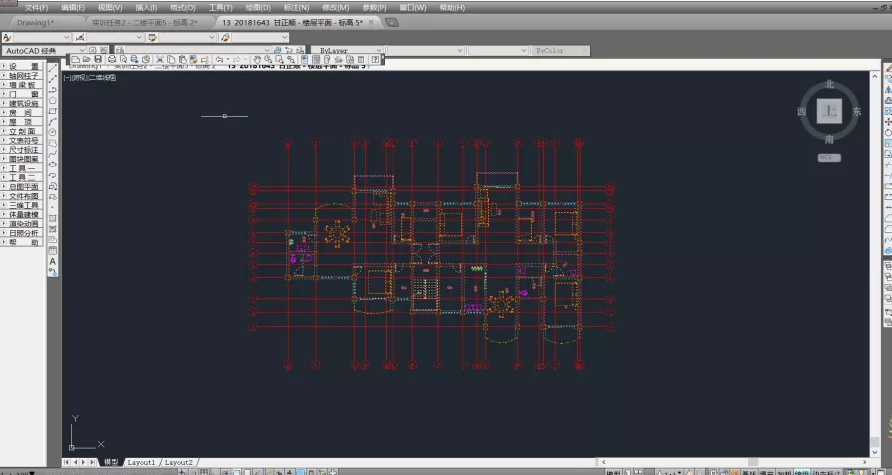The height and width of the screenshot is (475, 892).
Task: Toggle the 编组 status bar button
Action: (x=802, y=472)
